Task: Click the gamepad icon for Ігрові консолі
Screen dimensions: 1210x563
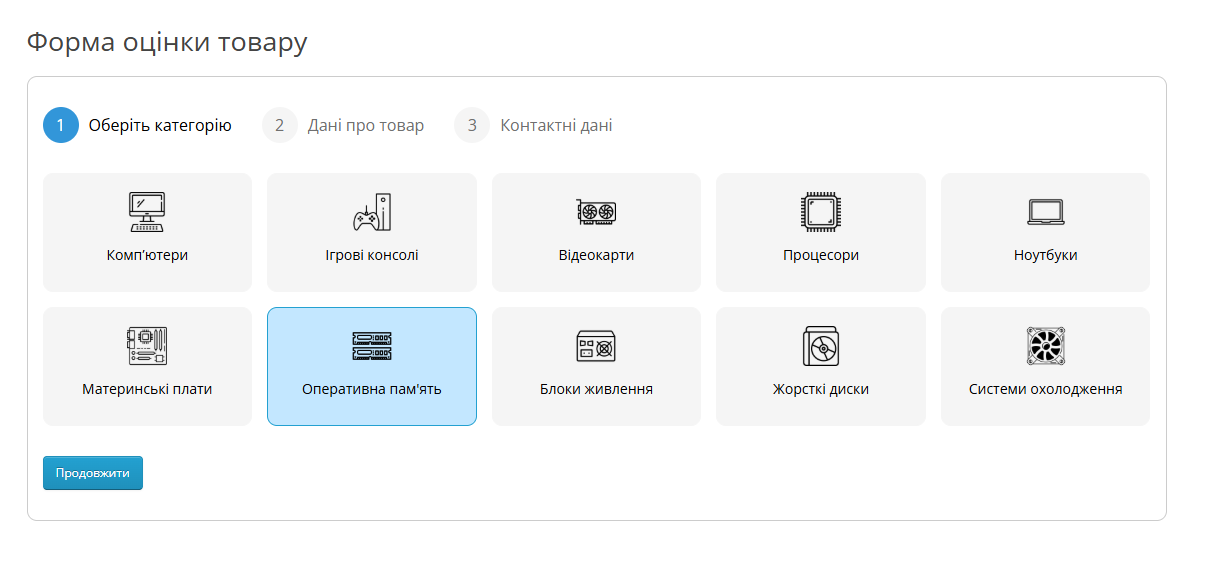Action: click(372, 212)
